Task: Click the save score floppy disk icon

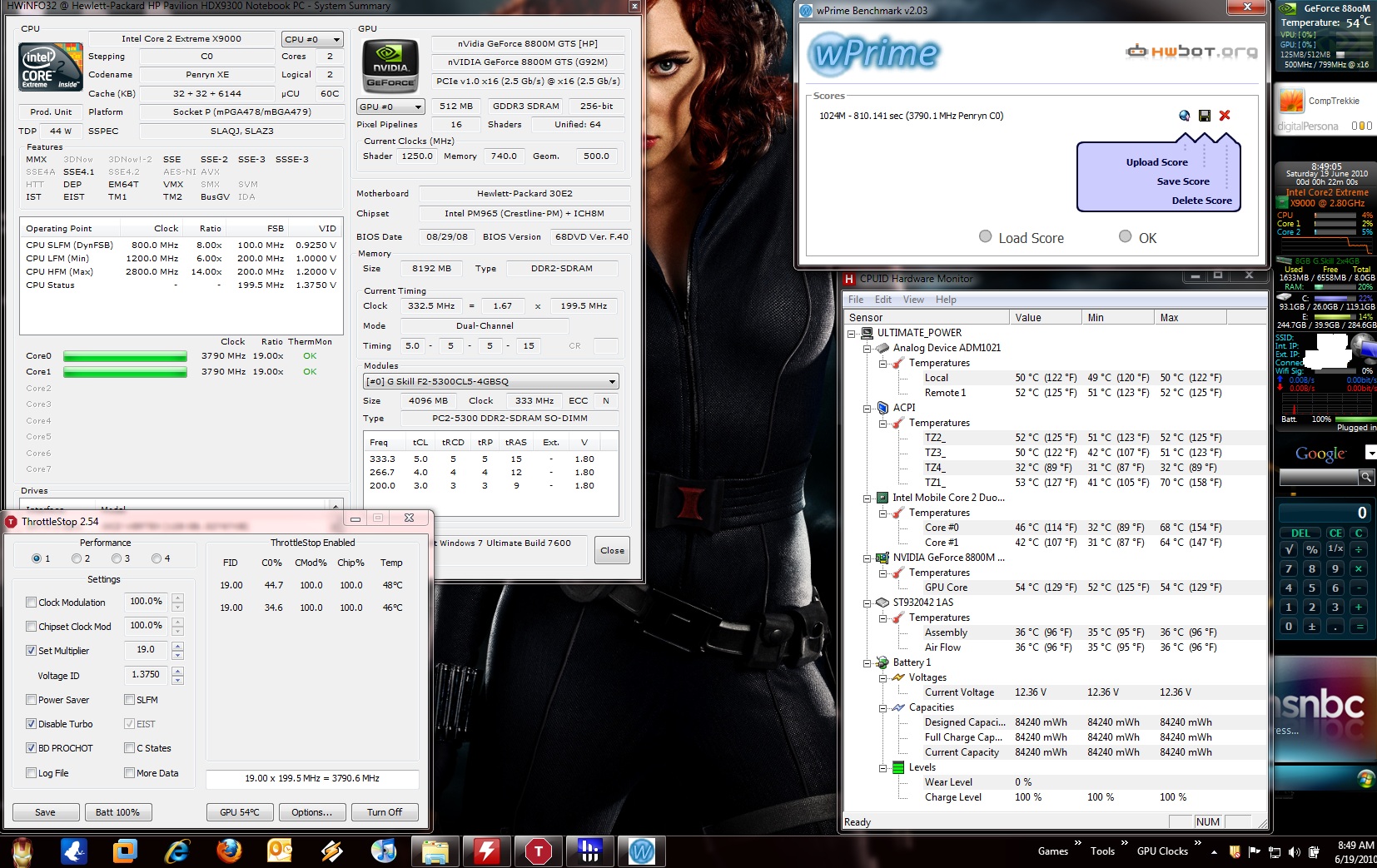Action: pyautogui.click(x=1205, y=116)
